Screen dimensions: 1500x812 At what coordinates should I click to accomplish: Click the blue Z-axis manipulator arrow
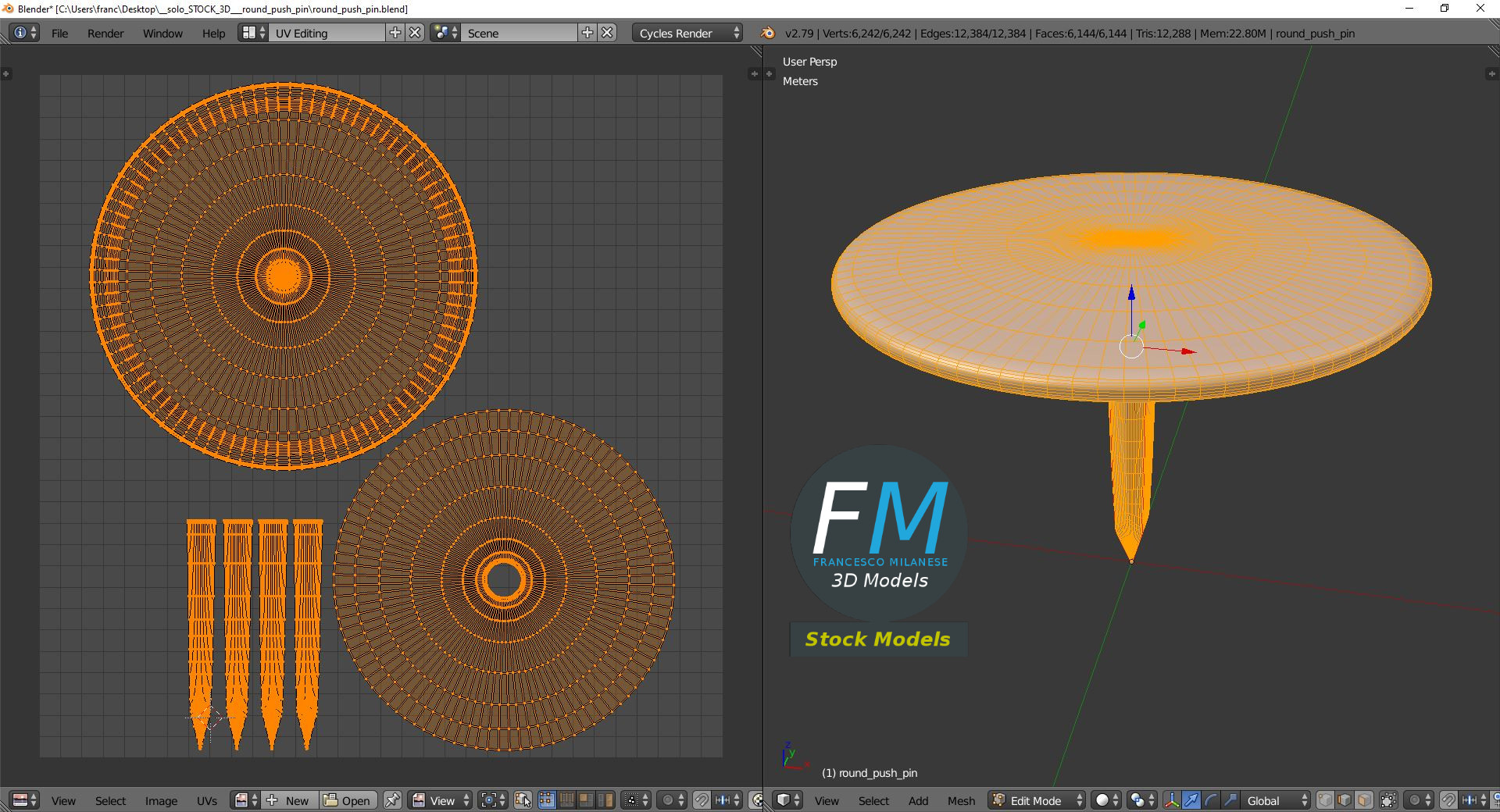[x=1131, y=295]
